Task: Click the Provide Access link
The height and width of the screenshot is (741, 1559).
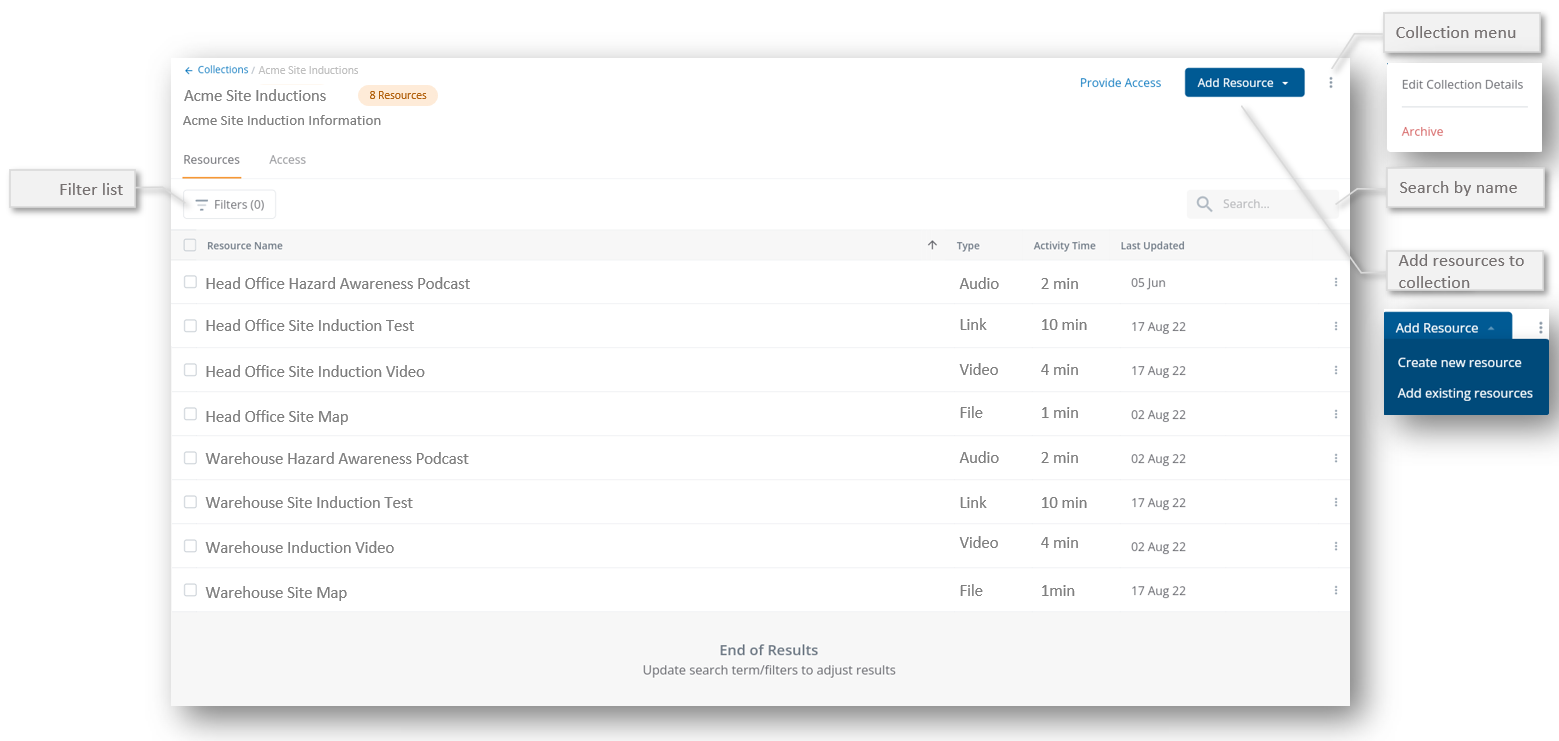Action: pos(1120,83)
